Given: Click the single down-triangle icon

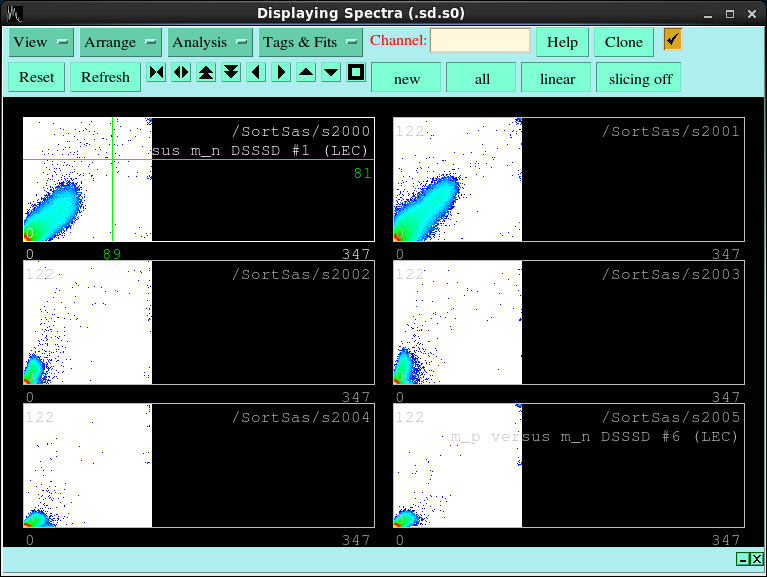Looking at the screenshot, I should pyautogui.click(x=331, y=73).
